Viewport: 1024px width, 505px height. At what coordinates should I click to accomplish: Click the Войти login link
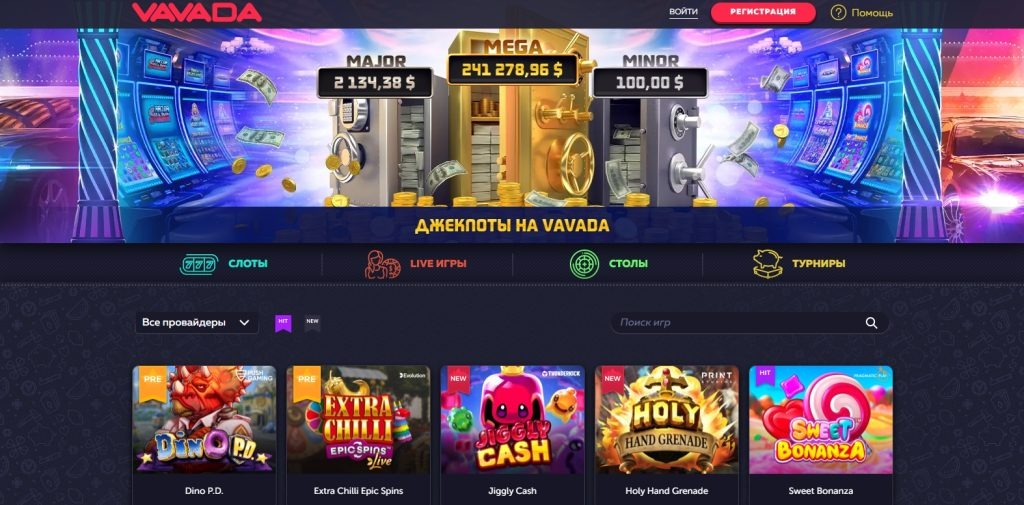click(x=683, y=12)
